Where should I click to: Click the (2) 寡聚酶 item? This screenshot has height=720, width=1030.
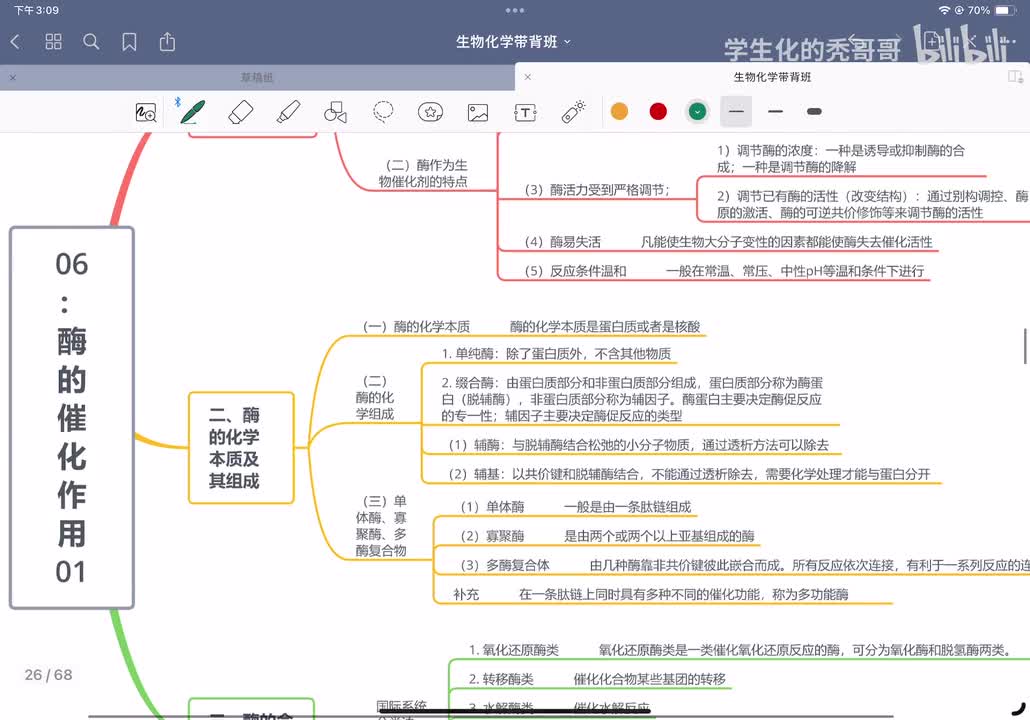(492, 535)
